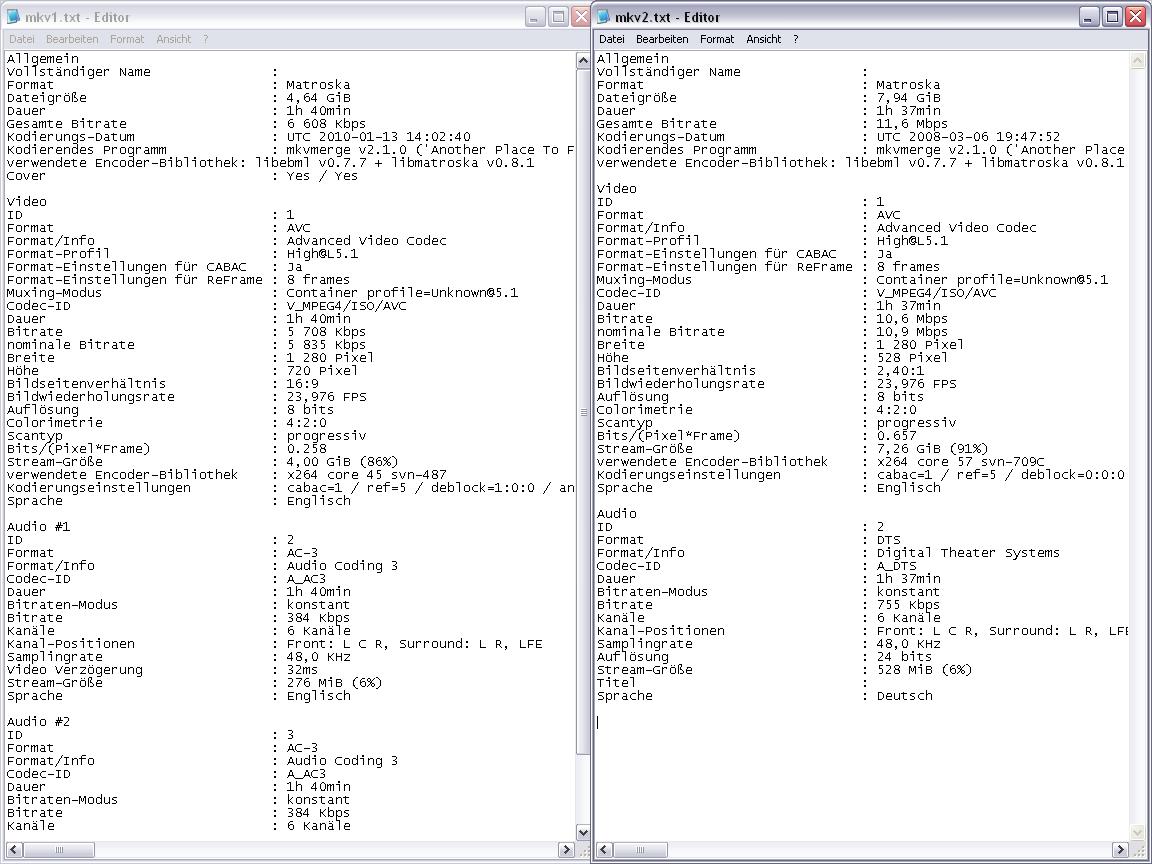1152x864 pixels.
Task: Maximize the mkv1.txt editor window
Action: (558, 17)
